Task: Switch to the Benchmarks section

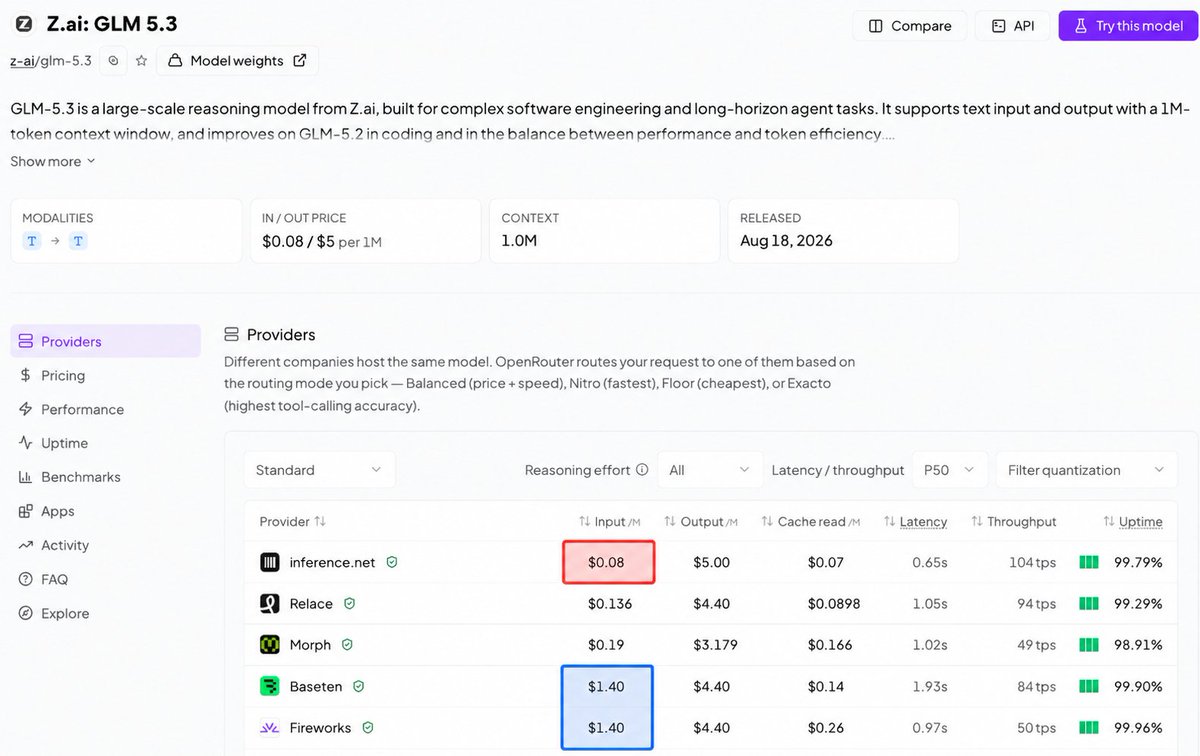Action: click(x=69, y=477)
